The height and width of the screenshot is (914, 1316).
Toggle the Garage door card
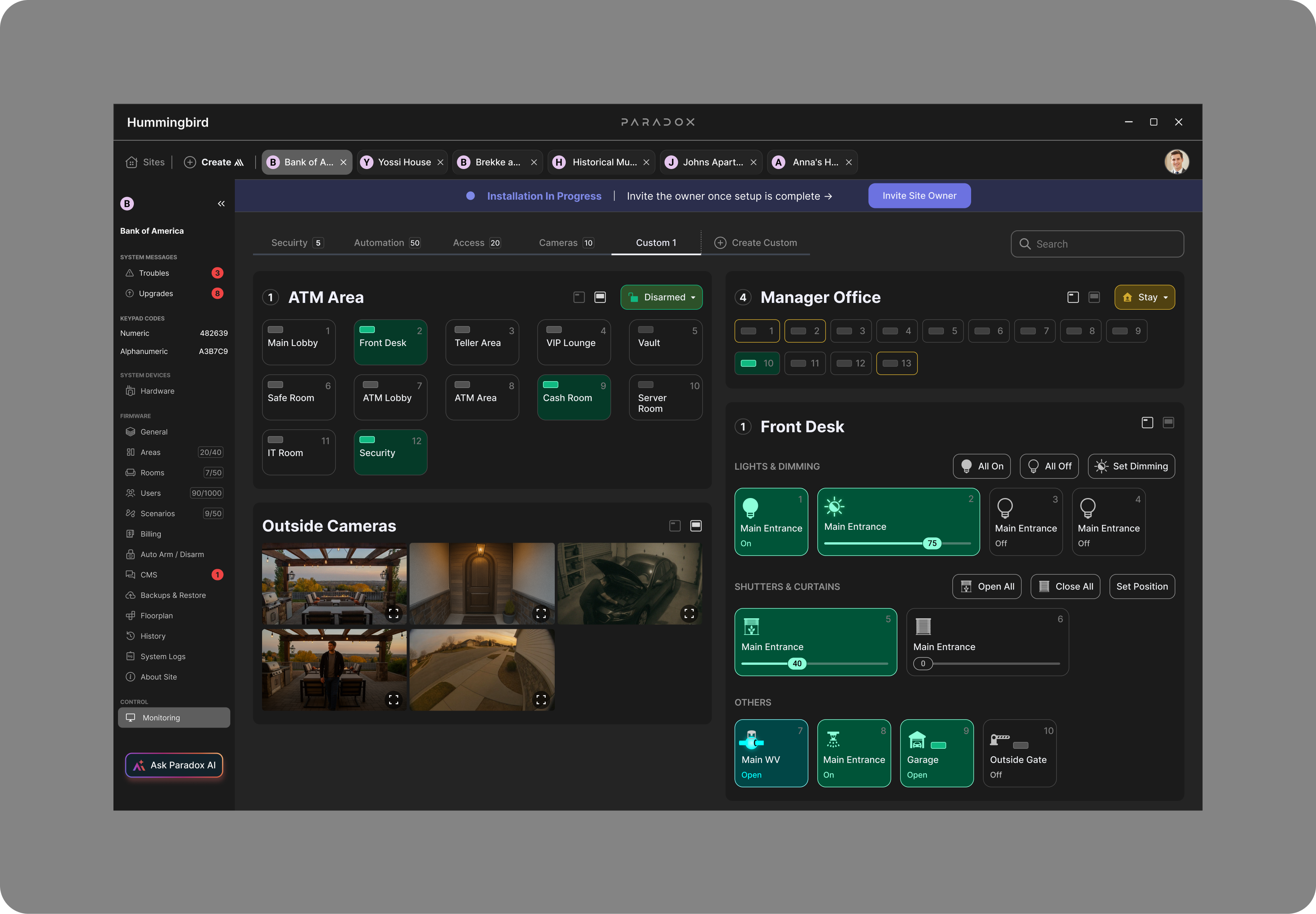coord(937,753)
